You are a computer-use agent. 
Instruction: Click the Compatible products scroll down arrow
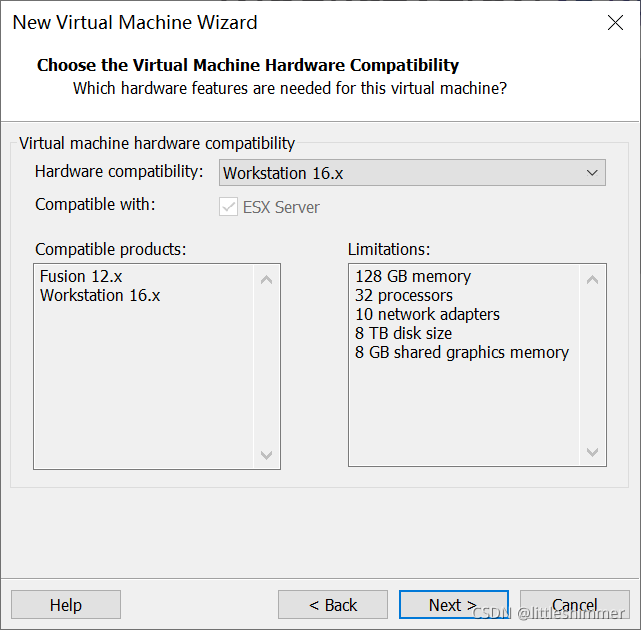pos(267,455)
